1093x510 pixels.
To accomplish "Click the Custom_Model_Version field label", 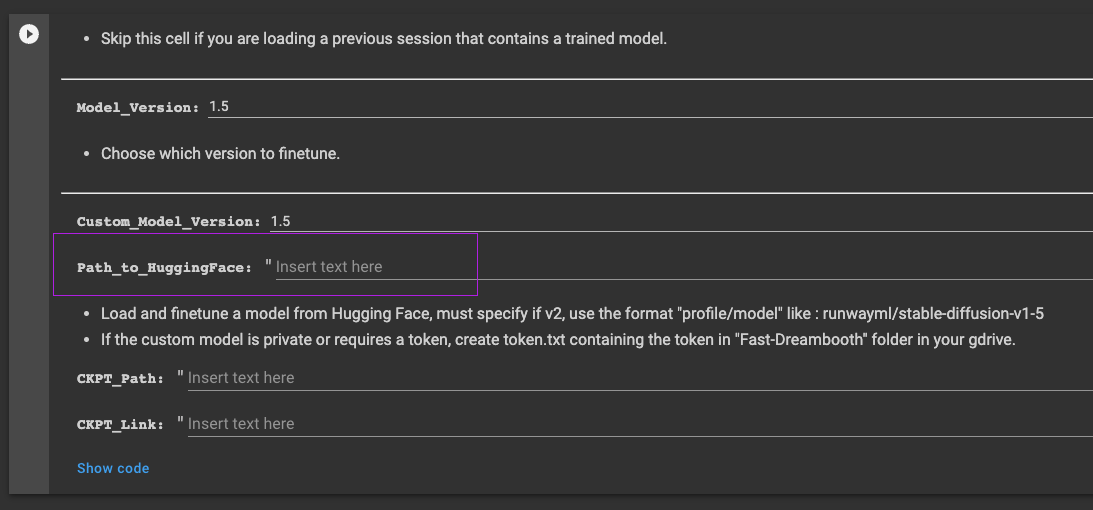I will pyautogui.click(x=168, y=221).
